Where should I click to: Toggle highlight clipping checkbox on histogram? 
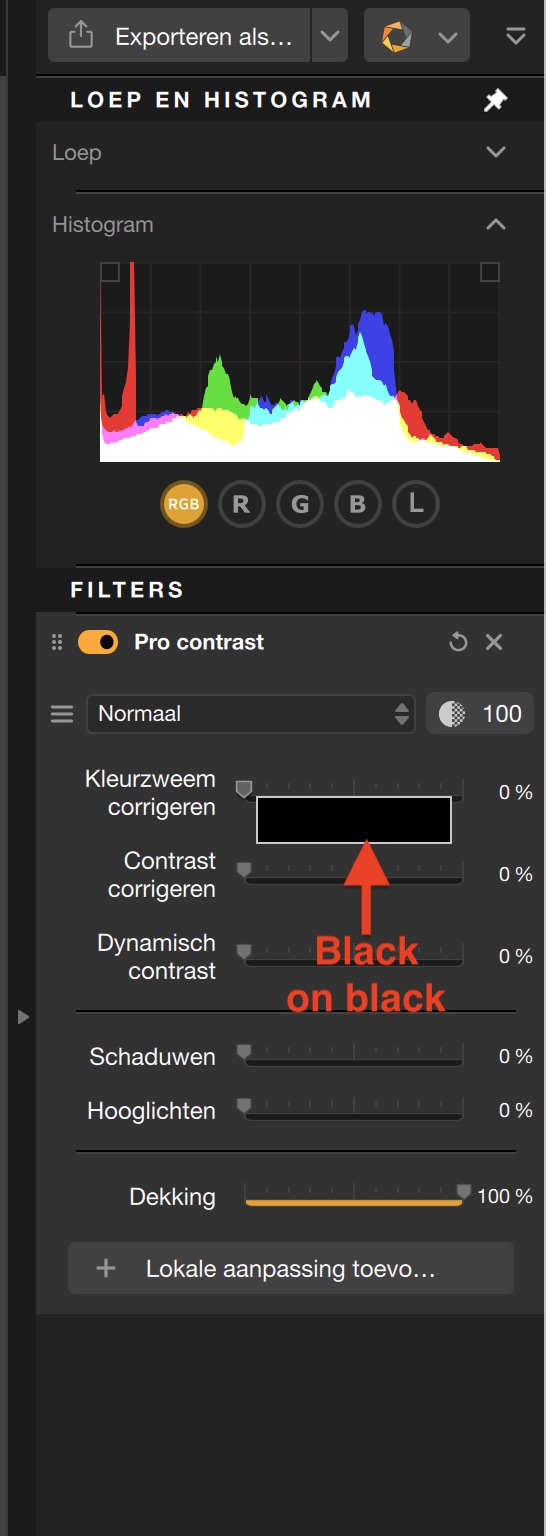pyautogui.click(x=490, y=272)
